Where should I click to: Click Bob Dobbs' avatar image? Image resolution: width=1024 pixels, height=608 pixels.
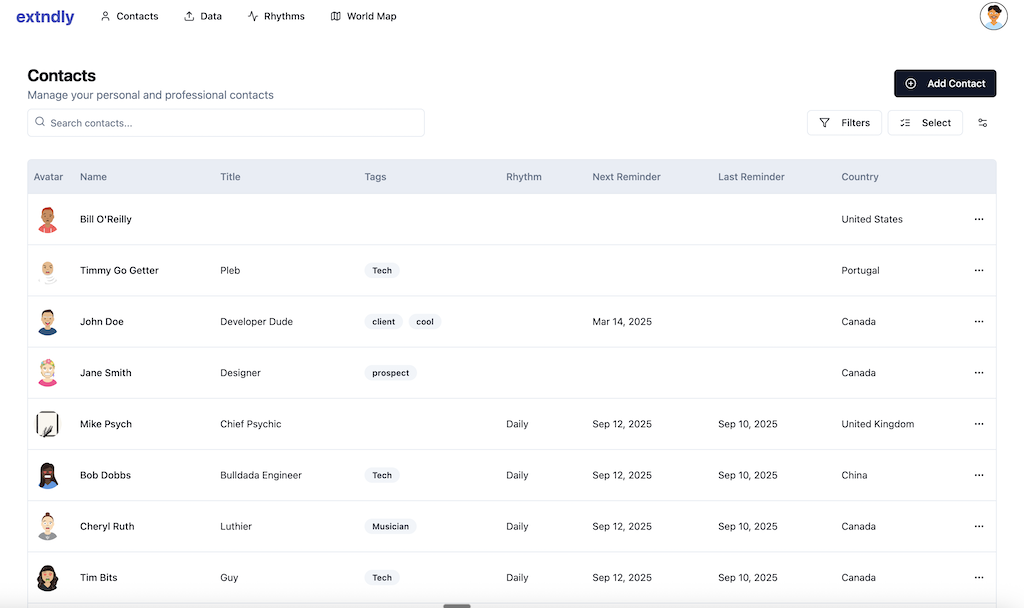pos(48,475)
